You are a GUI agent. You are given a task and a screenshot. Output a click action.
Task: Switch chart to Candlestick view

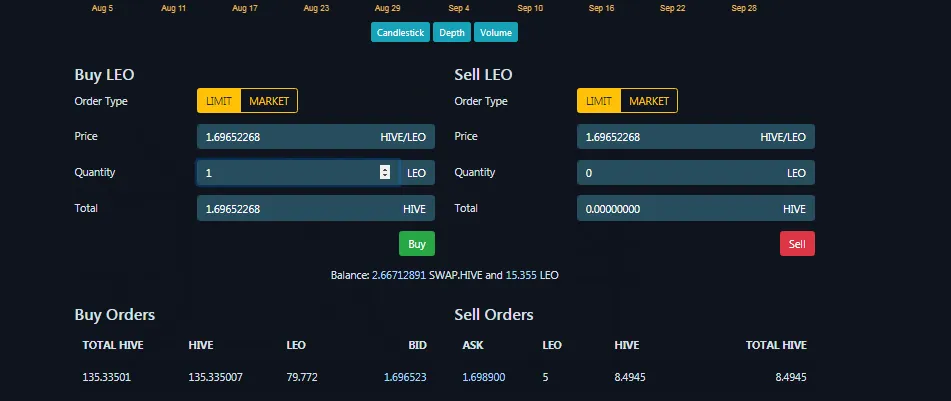(400, 33)
